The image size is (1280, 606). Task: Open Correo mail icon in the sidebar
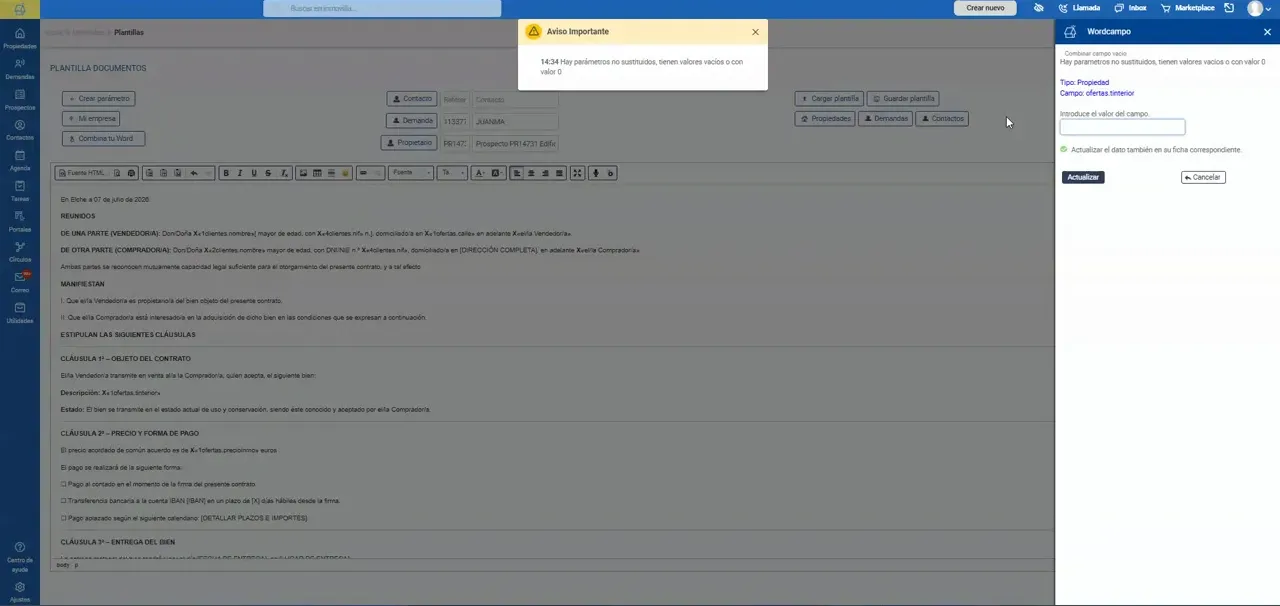(x=20, y=282)
